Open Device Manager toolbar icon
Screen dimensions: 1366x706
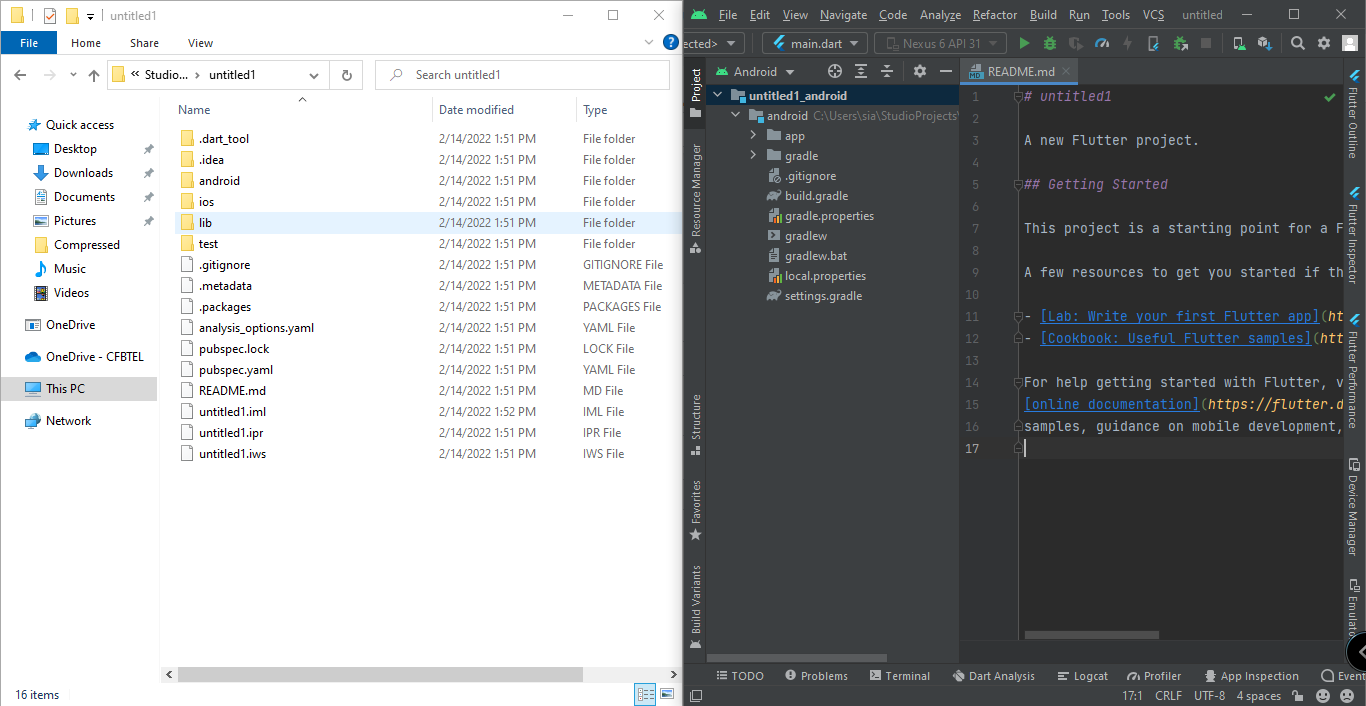click(1239, 43)
